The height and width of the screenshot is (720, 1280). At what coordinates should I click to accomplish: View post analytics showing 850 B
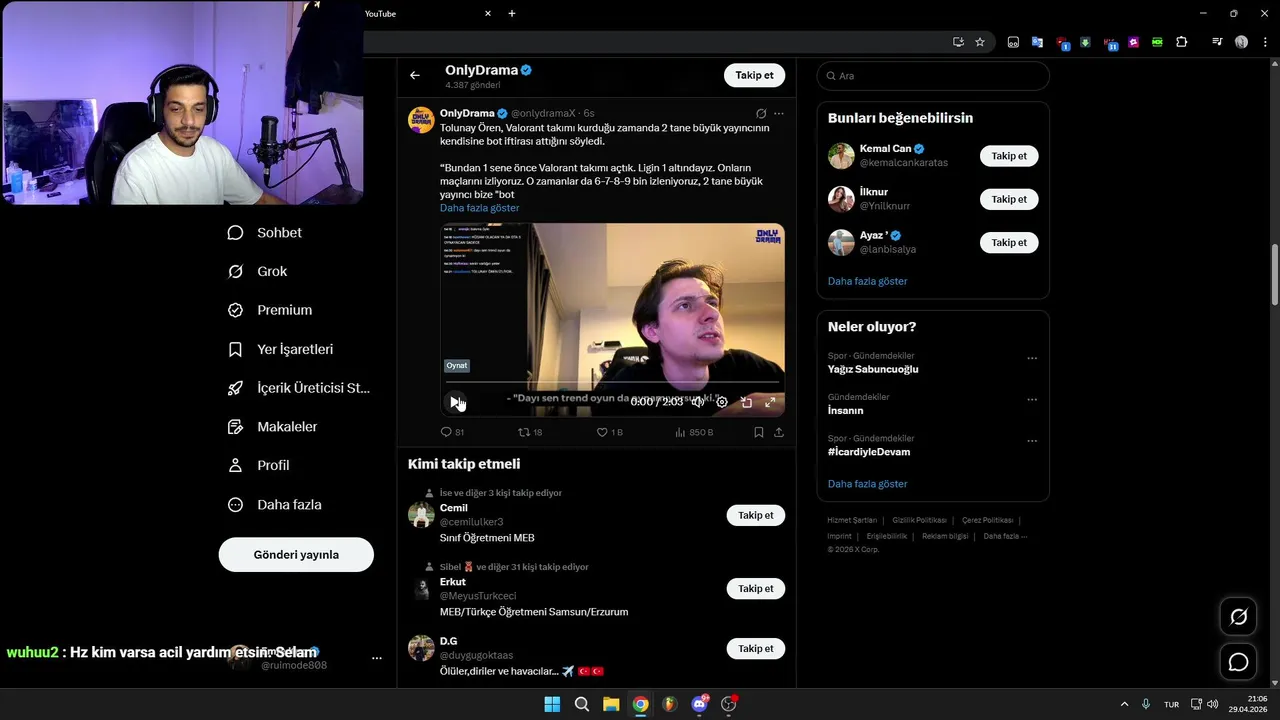(694, 432)
